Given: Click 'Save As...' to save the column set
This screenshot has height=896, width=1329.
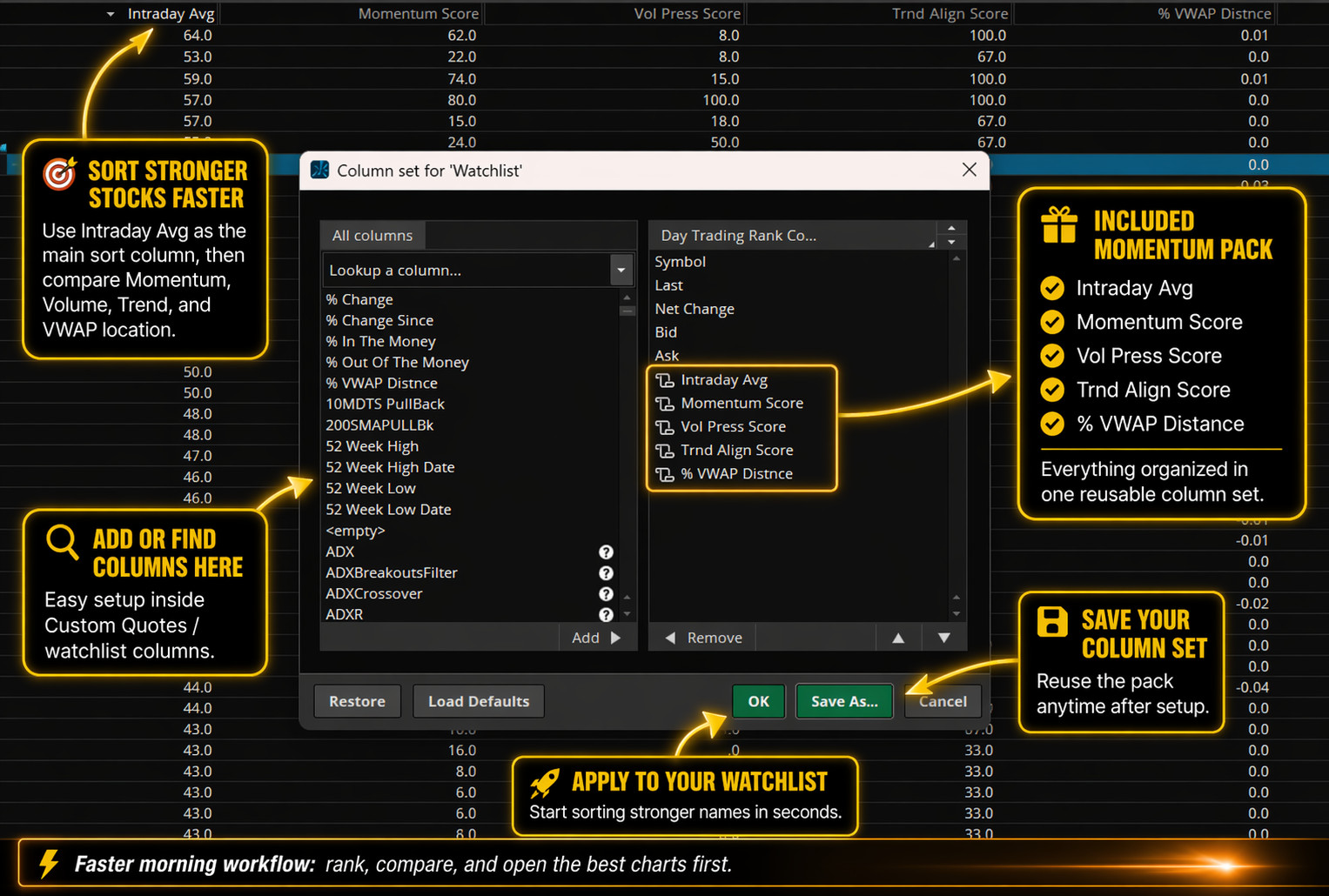Looking at the screenshot, I should 844,701.
